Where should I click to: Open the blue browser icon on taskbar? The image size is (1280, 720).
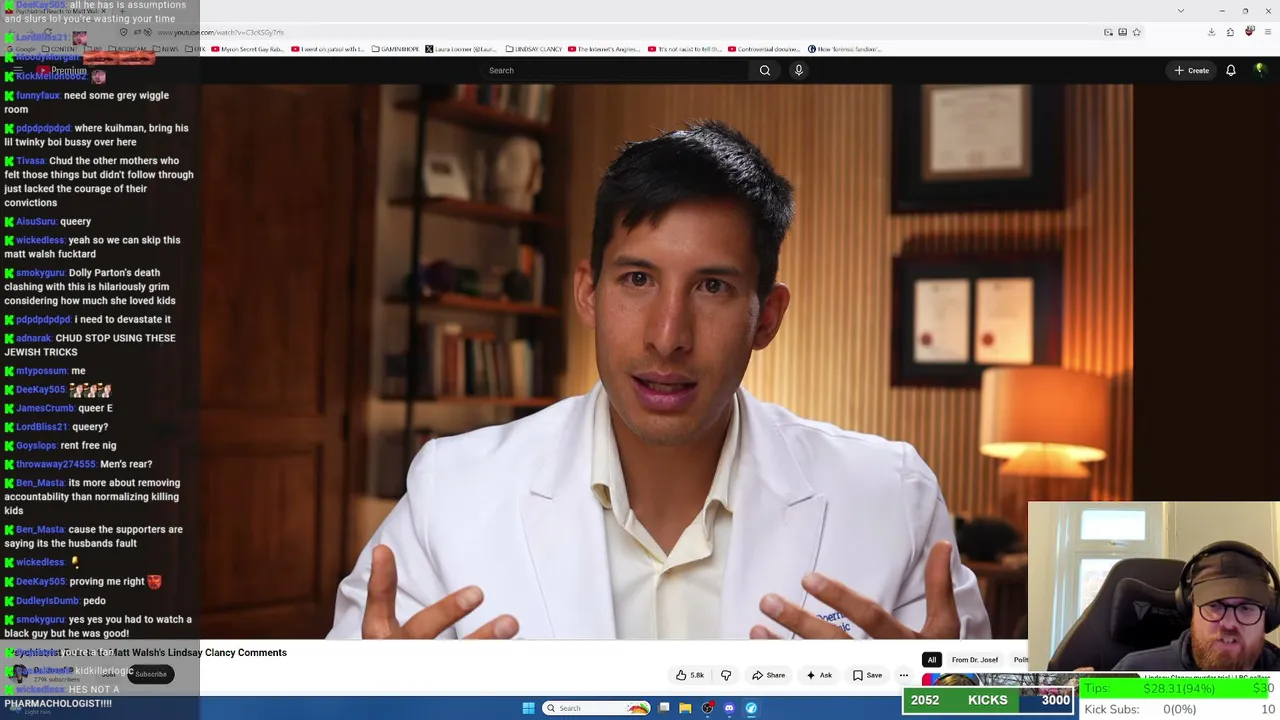(x=751, y=708)
